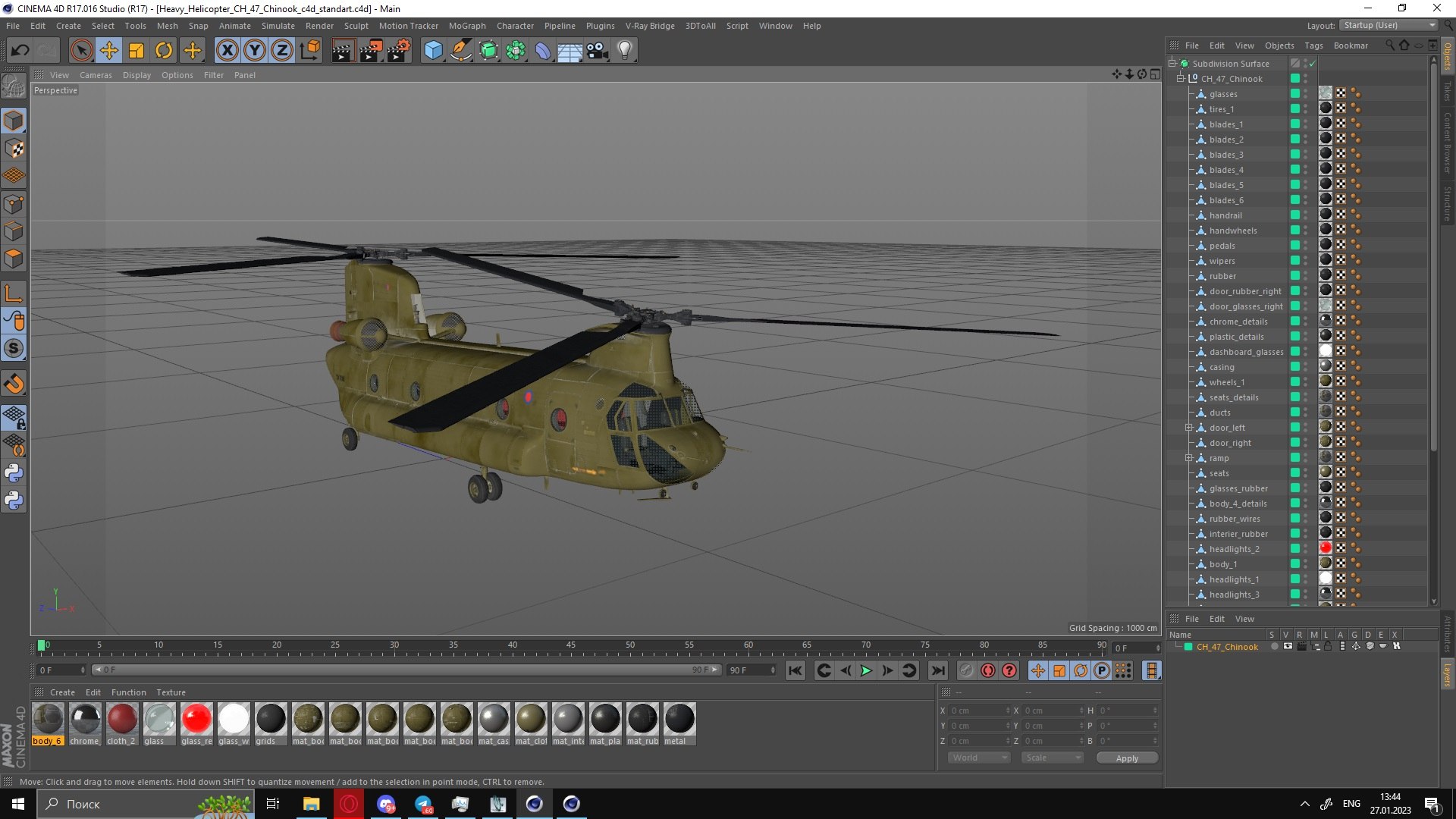Open the Simulate menu
Viewport: 1456px width, 819px height.
(278, 26)
